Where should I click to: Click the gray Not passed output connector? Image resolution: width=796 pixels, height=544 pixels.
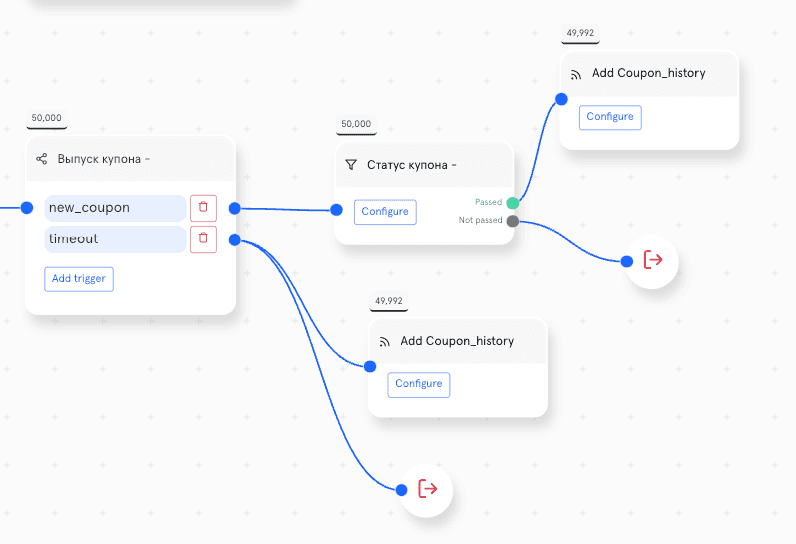pyautogui.click(x=513, y=221)
